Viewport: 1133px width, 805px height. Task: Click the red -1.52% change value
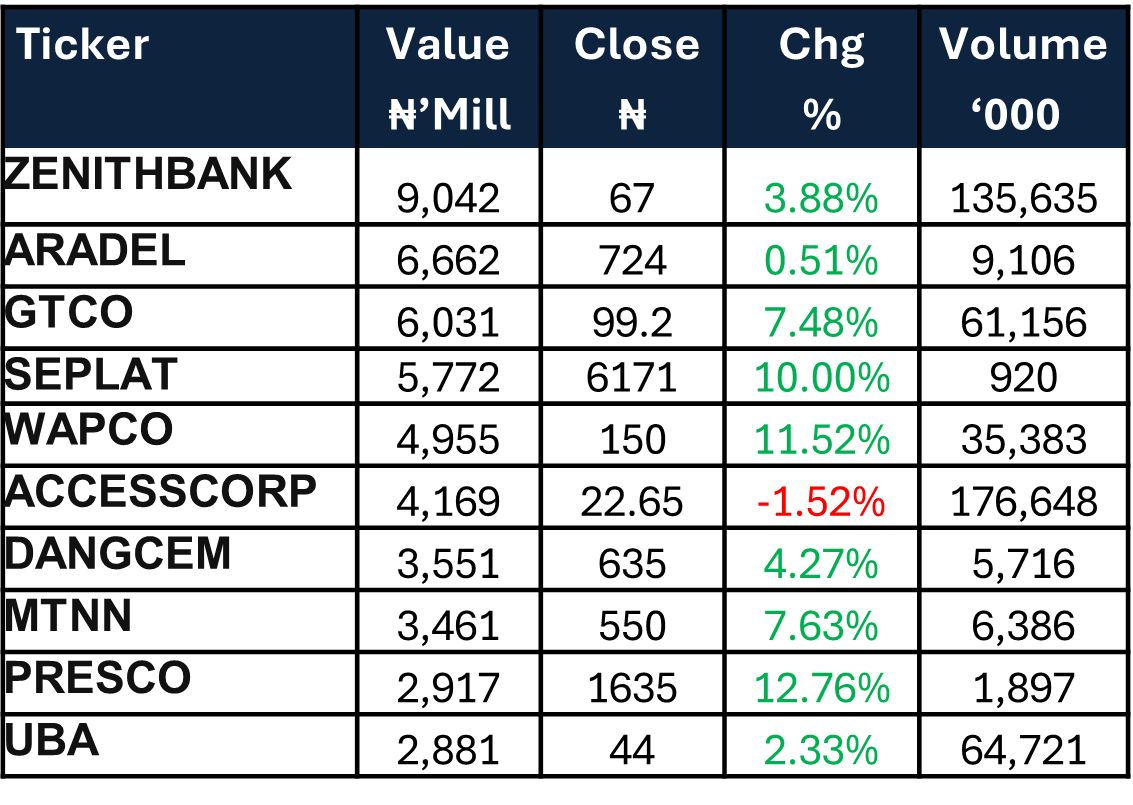point(821,502)
